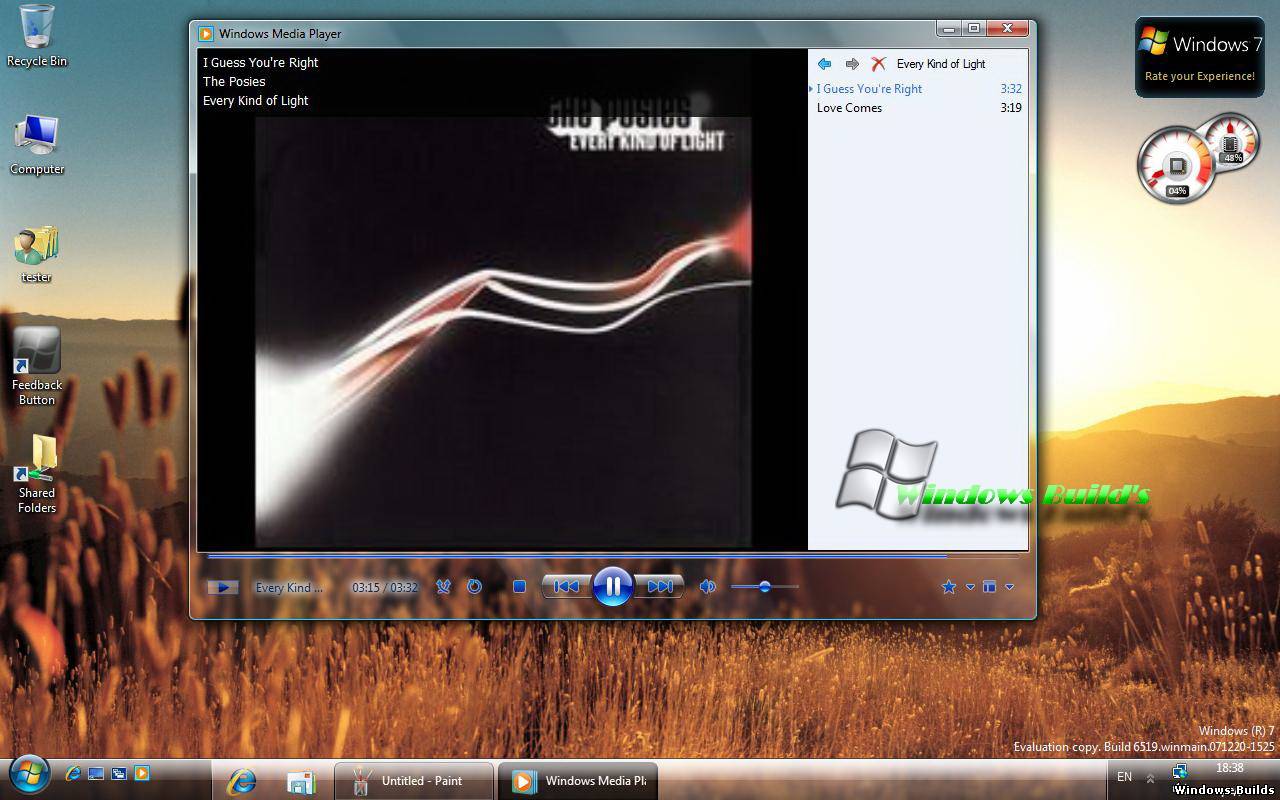Image resolution: width=1280 pixels, height=800 pixels.
Task: Skip to the previous track
Action: (566, 587)
